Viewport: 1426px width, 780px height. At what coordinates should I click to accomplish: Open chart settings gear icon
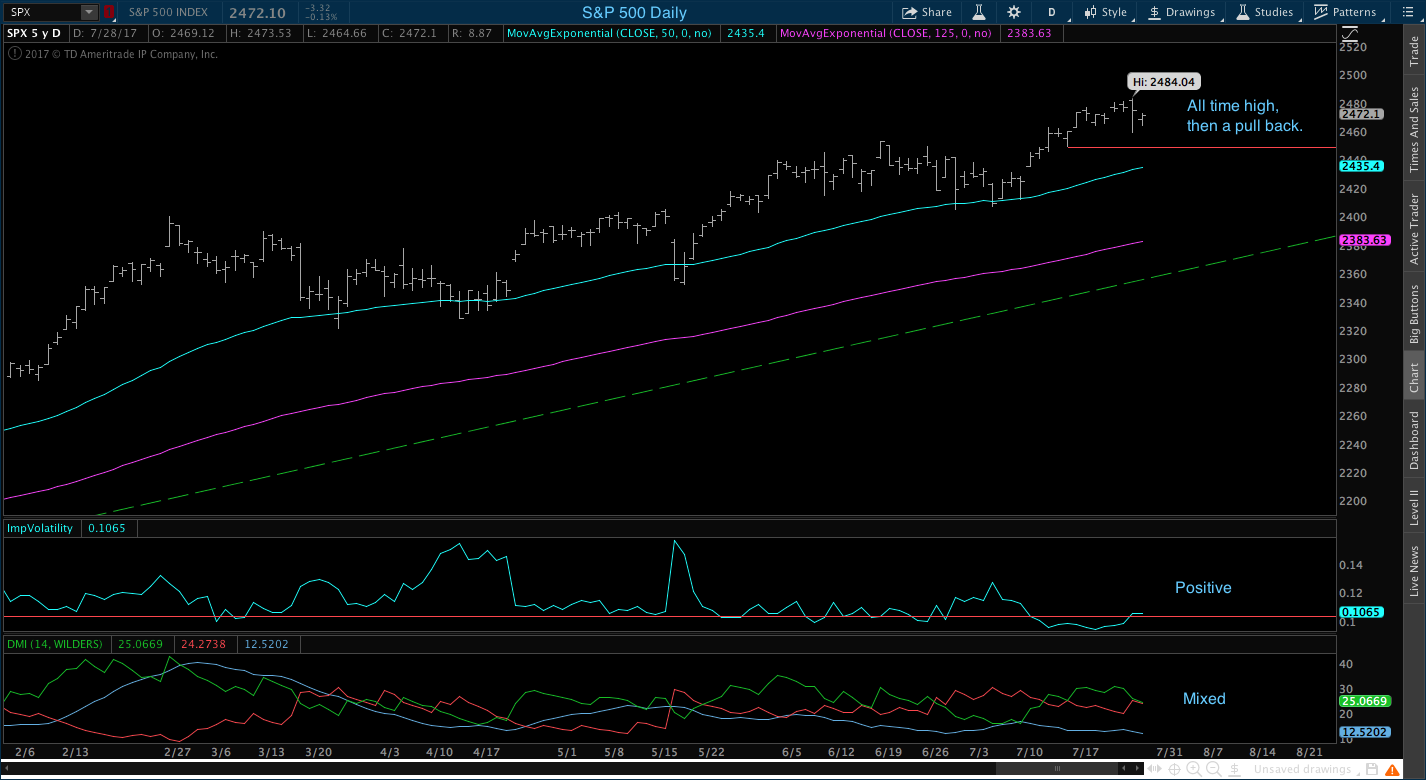point(1014,12)
